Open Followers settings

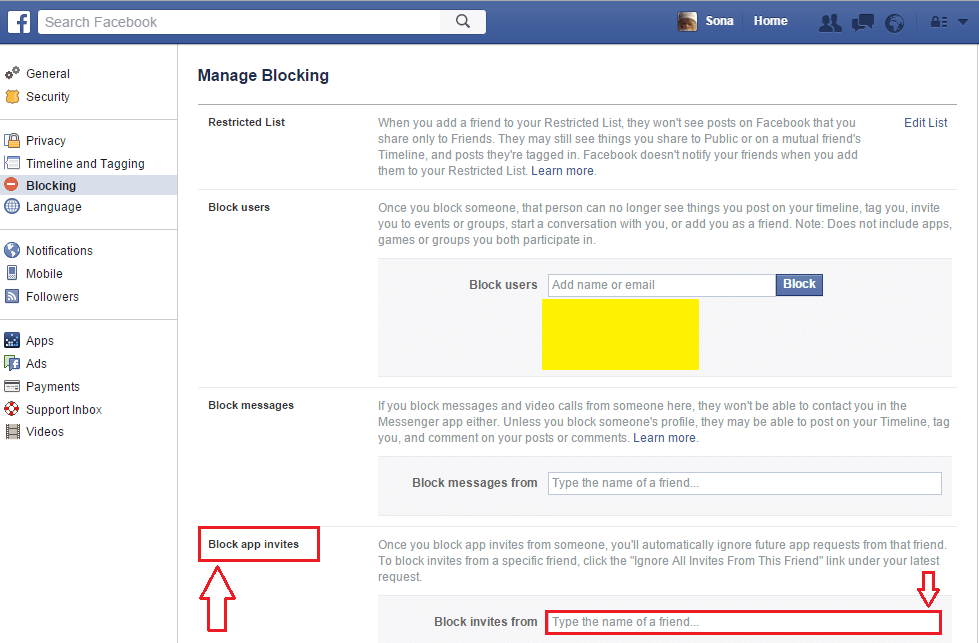pos(52,297)
